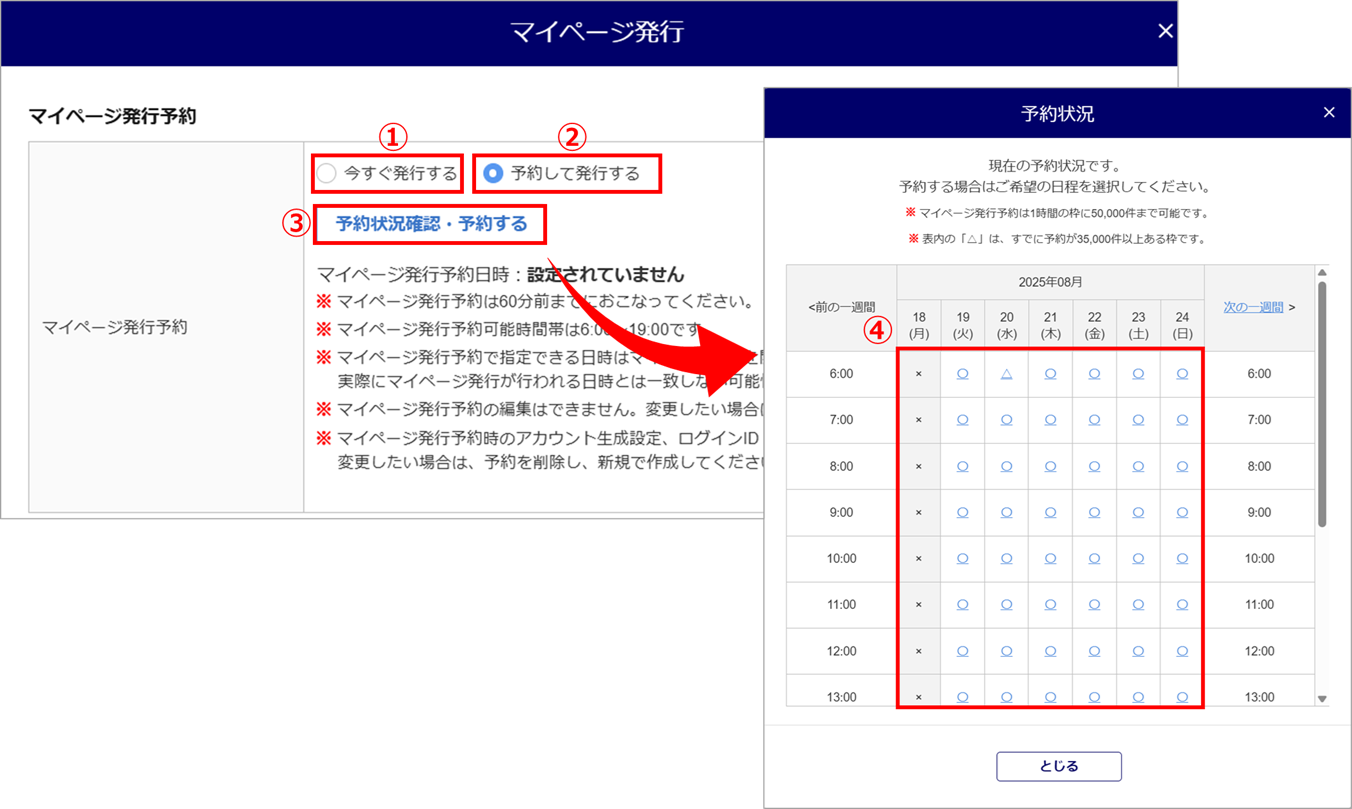Viewport: 1352px width, 809px height.
Task: Select the 12:00 slot on 19(火)
Action: (x=962, y=651)
